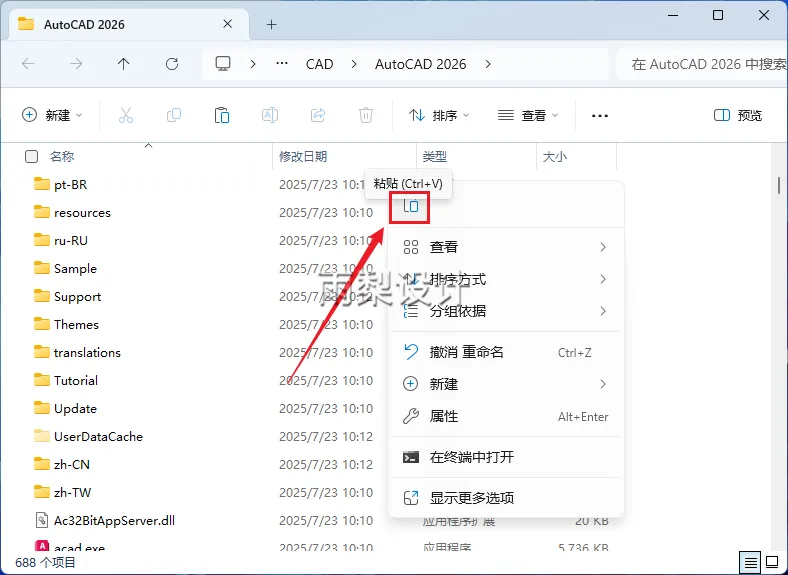Go back with the left arrow

[28, 64]
